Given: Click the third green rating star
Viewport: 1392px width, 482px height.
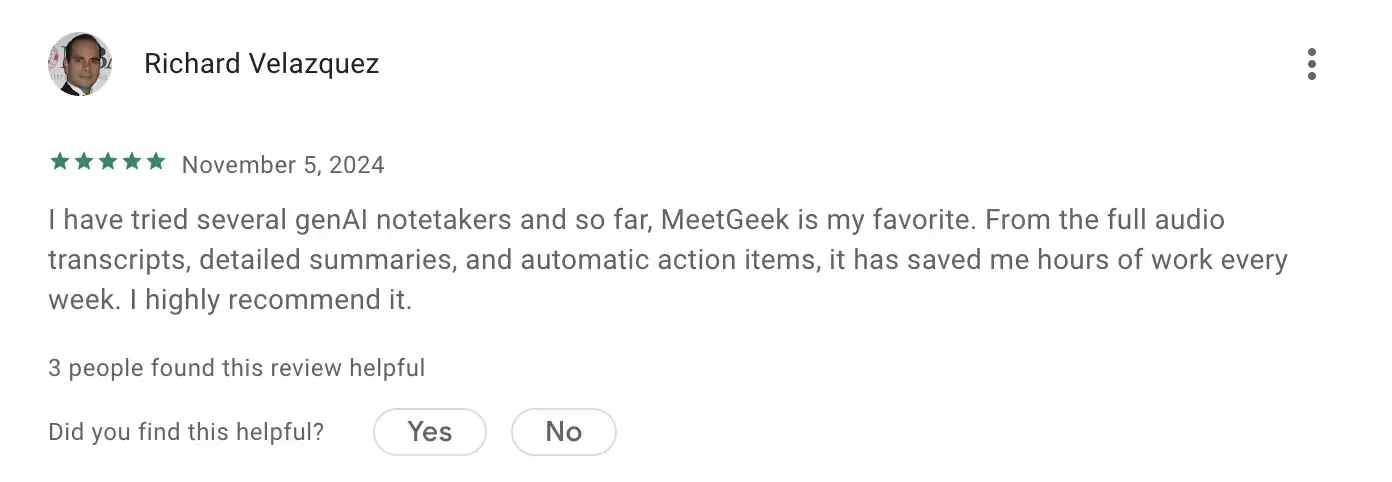Looking at the screenshot, I should pos(107,162).
